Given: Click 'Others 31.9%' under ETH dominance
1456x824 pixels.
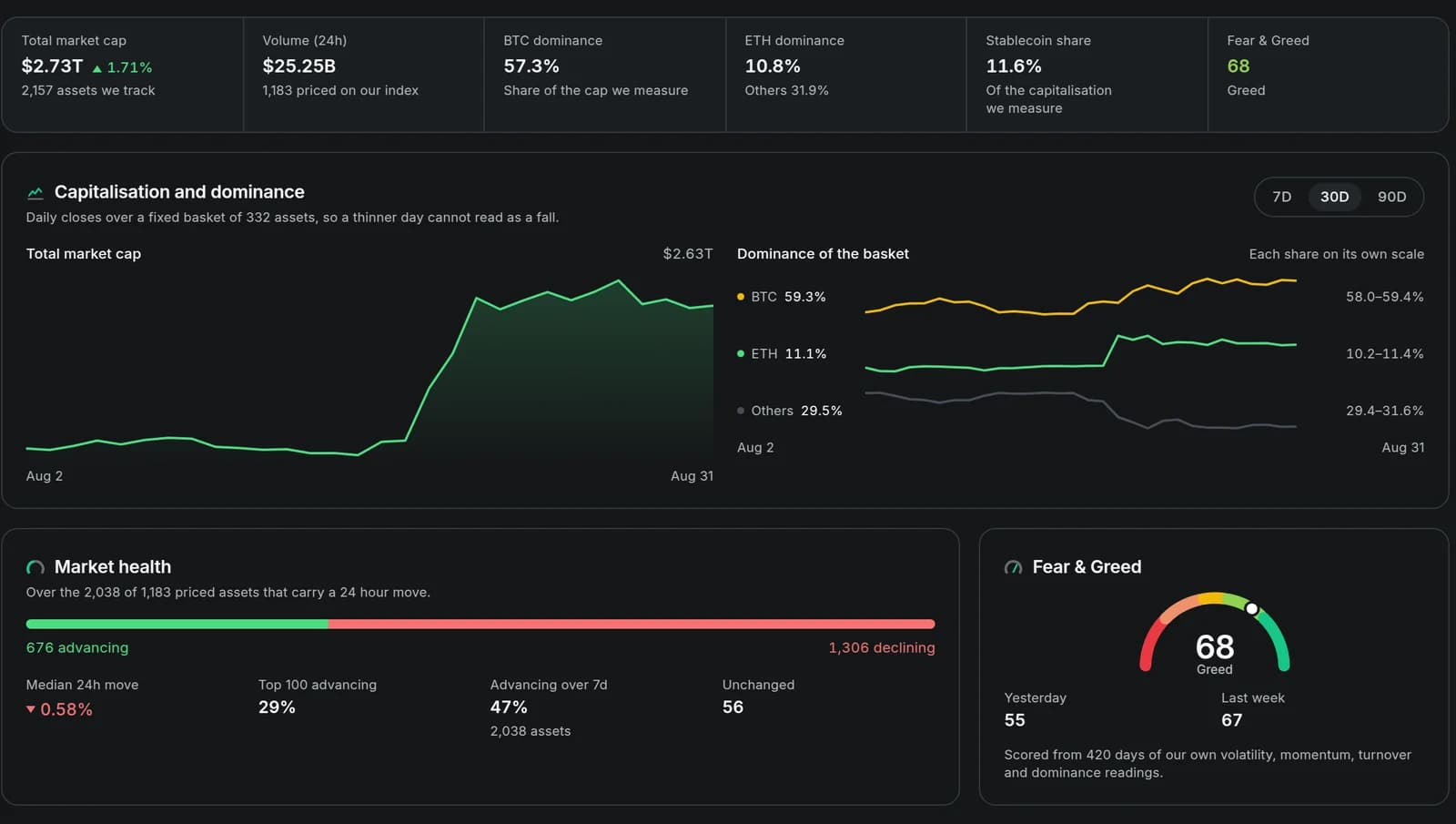Looking at the screenshot, I should pyautogui.click(x=786, y=90).
